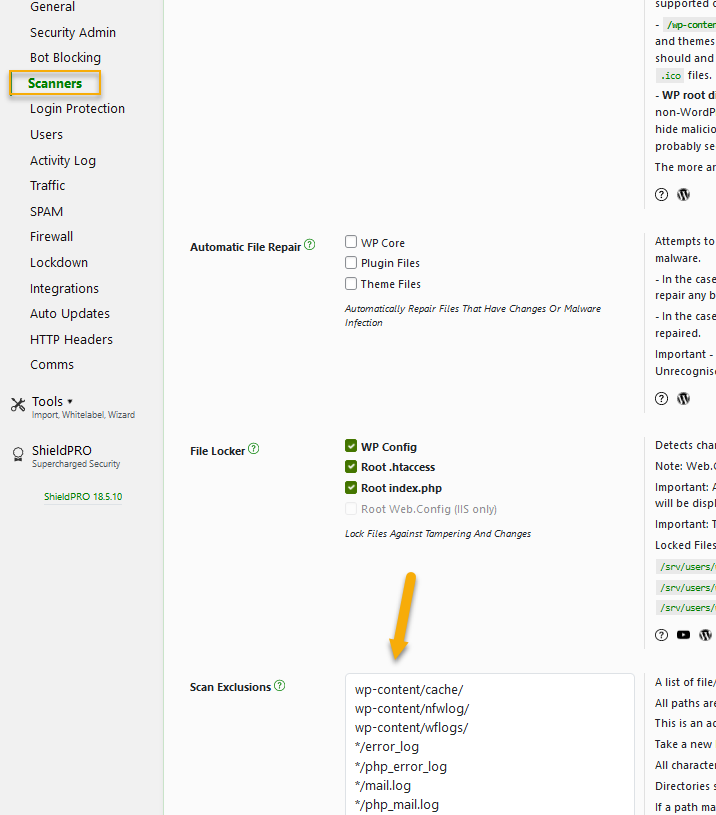Enable WP Core automatic file repair
Image resolution: width=716 pixels, height=815 pixels.
351,242
